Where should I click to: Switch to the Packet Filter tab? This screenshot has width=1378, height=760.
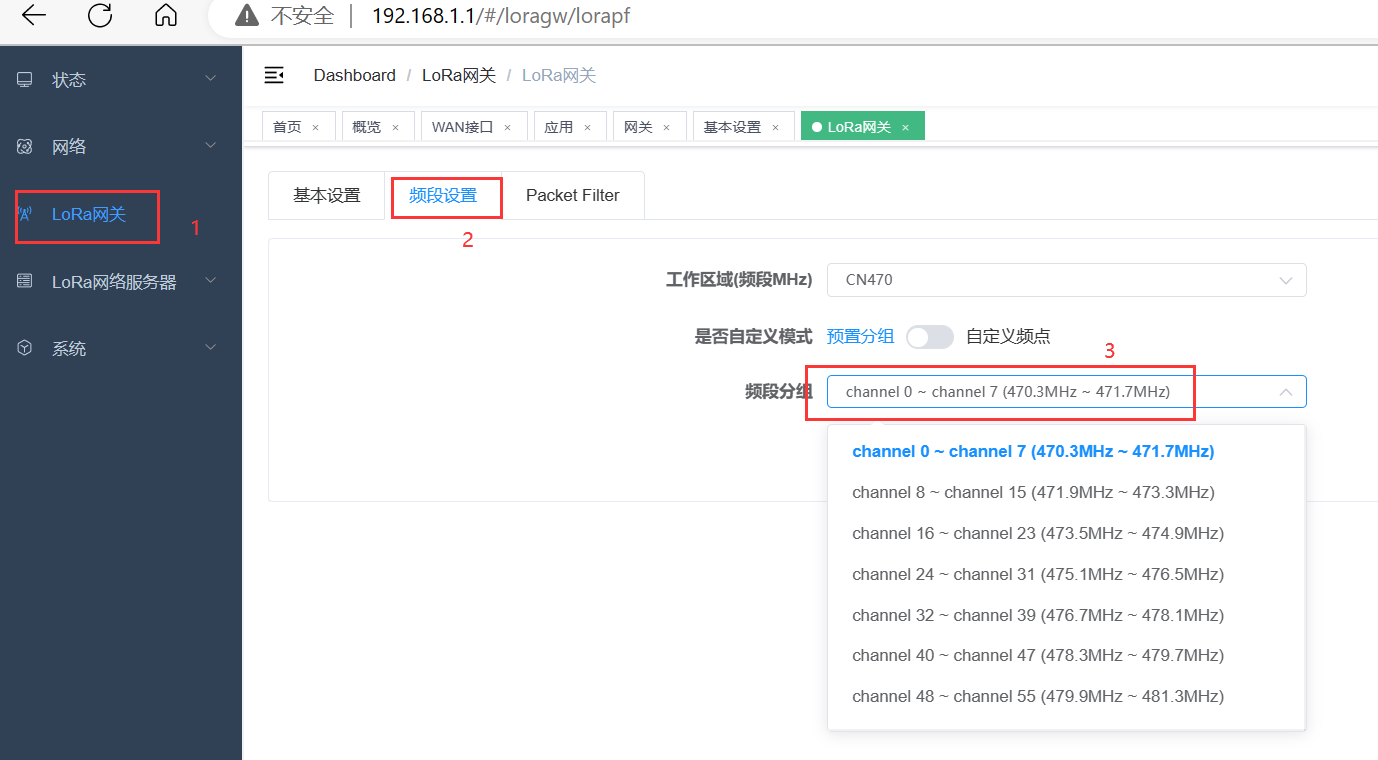pos(573,195)
